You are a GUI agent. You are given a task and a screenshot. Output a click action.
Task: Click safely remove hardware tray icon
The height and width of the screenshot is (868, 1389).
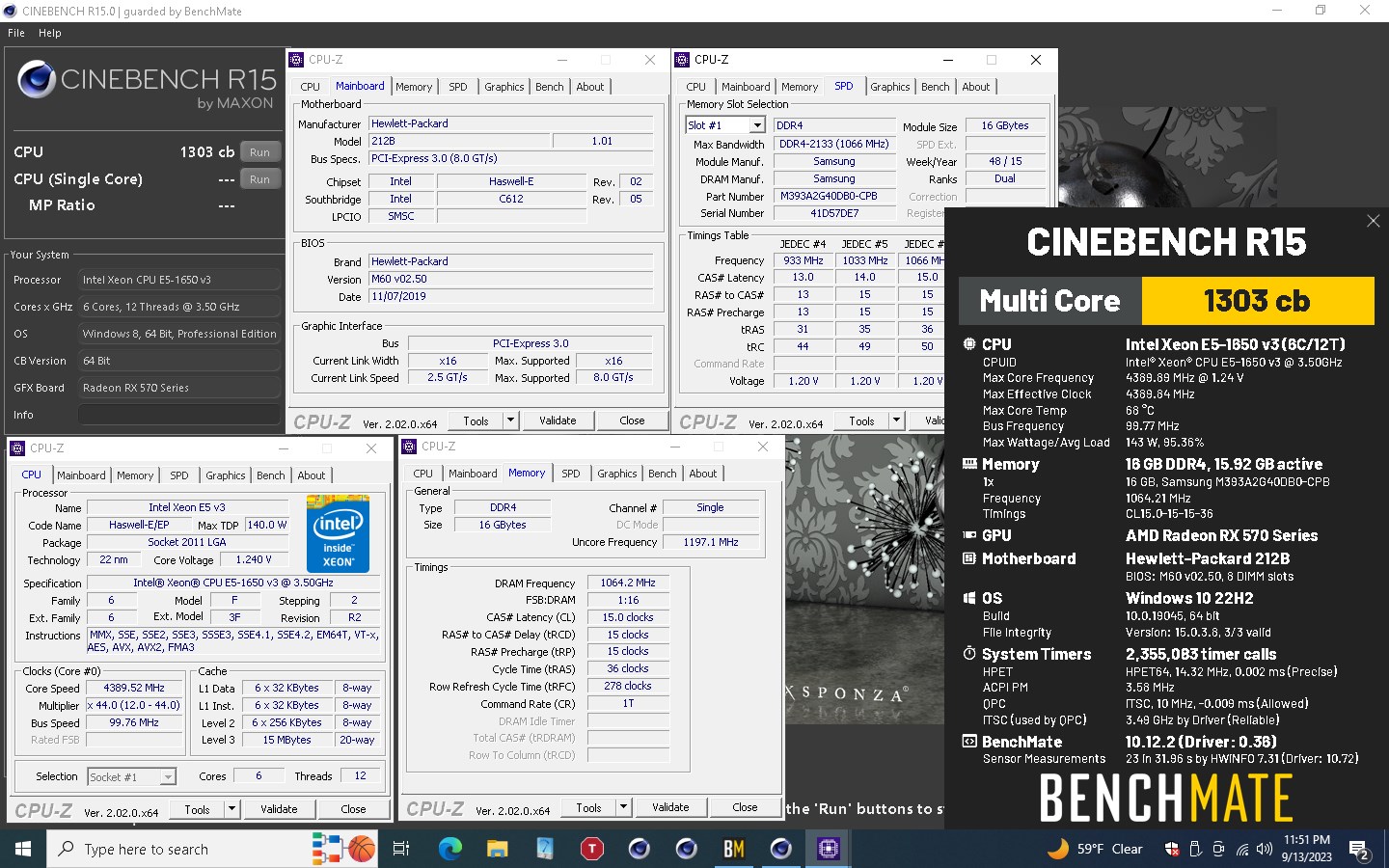[x=1195, y=849]
